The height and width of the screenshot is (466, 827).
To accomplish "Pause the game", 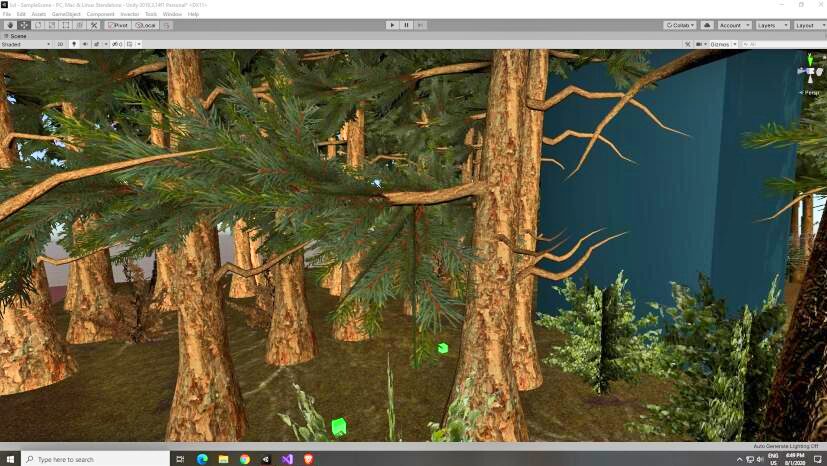I will (406, 25).
